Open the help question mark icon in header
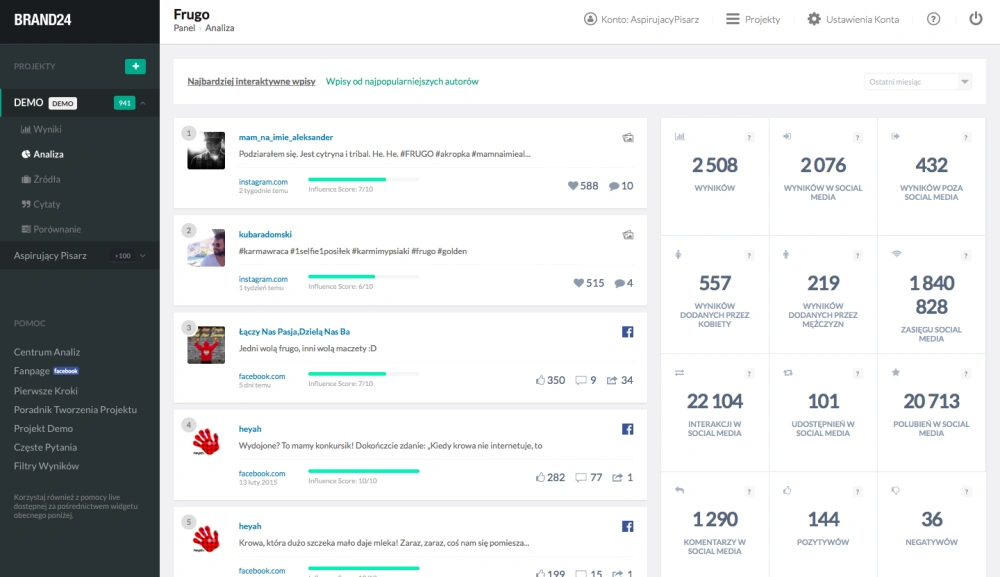Image resolution: width=1000 pixels, height=577 pixels. 933,19
